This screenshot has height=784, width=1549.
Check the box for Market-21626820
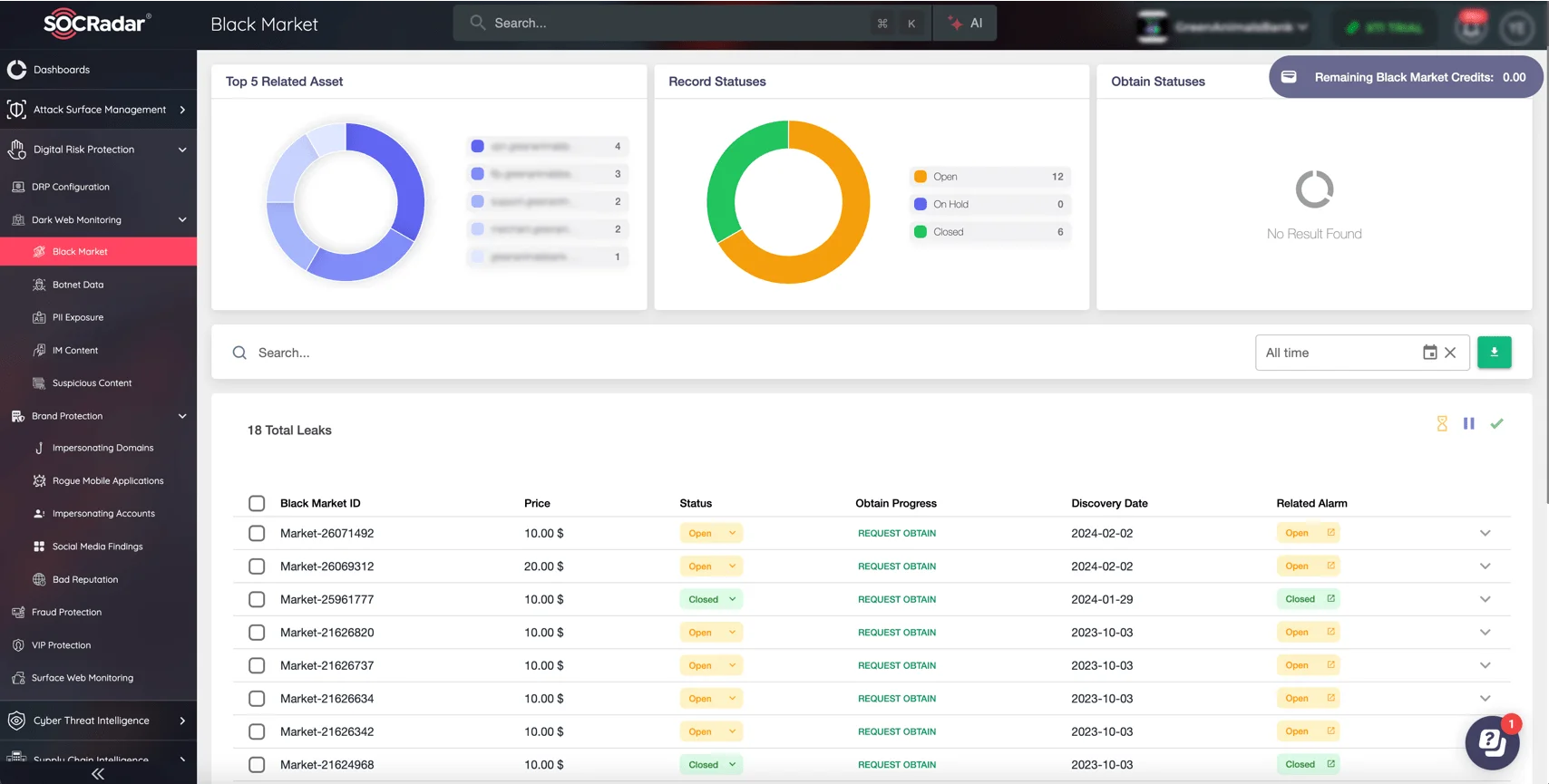257,633
